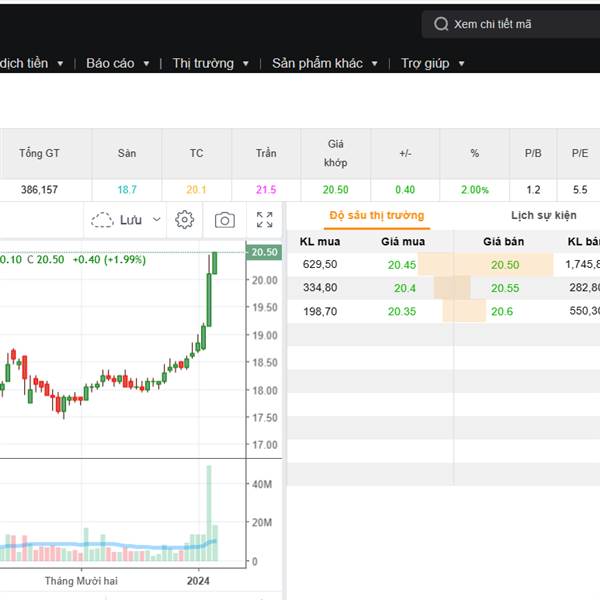
Task: Click the 'Tháng Mười hai' time axis label
Action: tap(81, 581)
